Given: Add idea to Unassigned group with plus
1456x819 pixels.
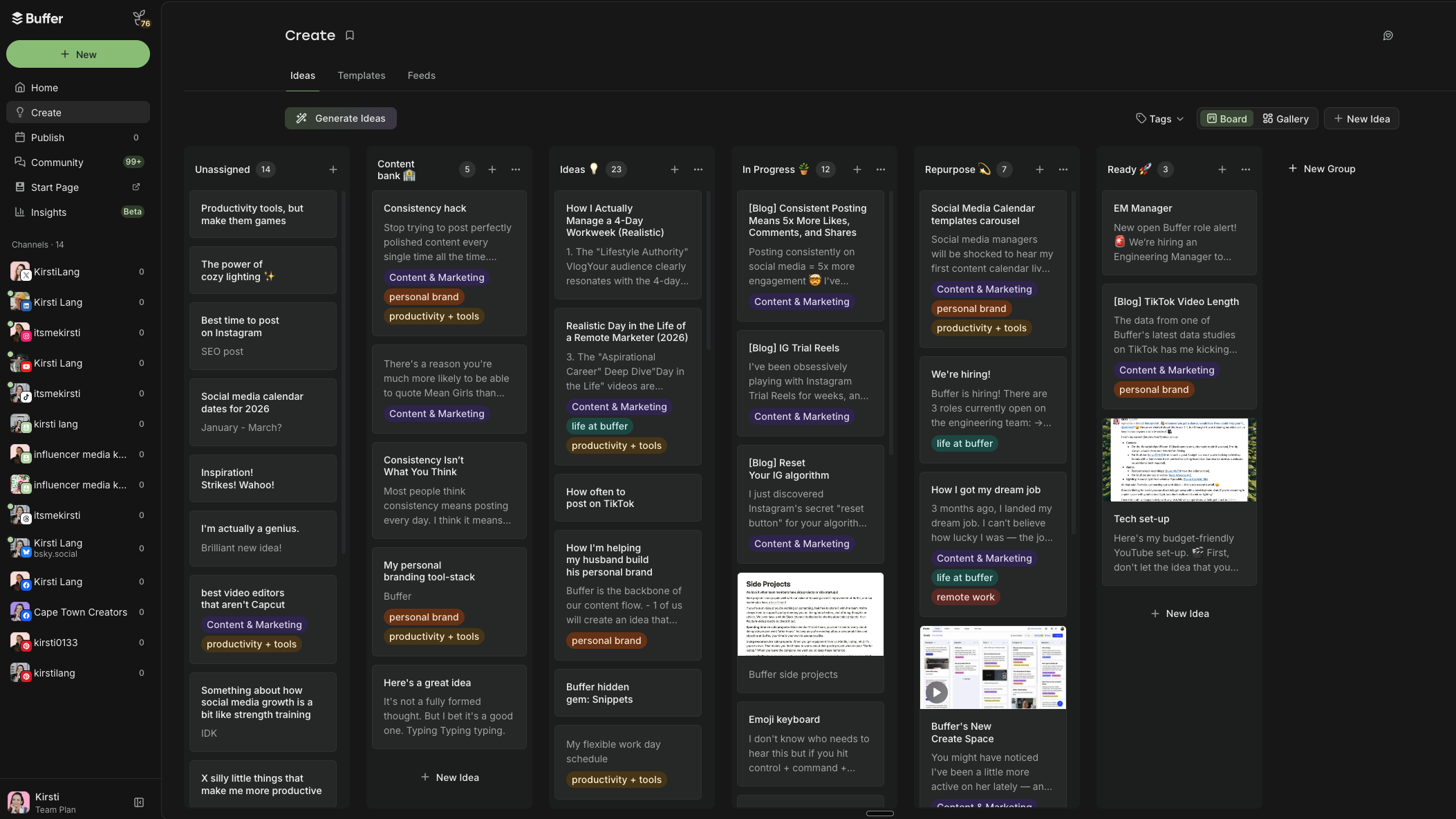Looking at the screenshot, I should 333,169.
